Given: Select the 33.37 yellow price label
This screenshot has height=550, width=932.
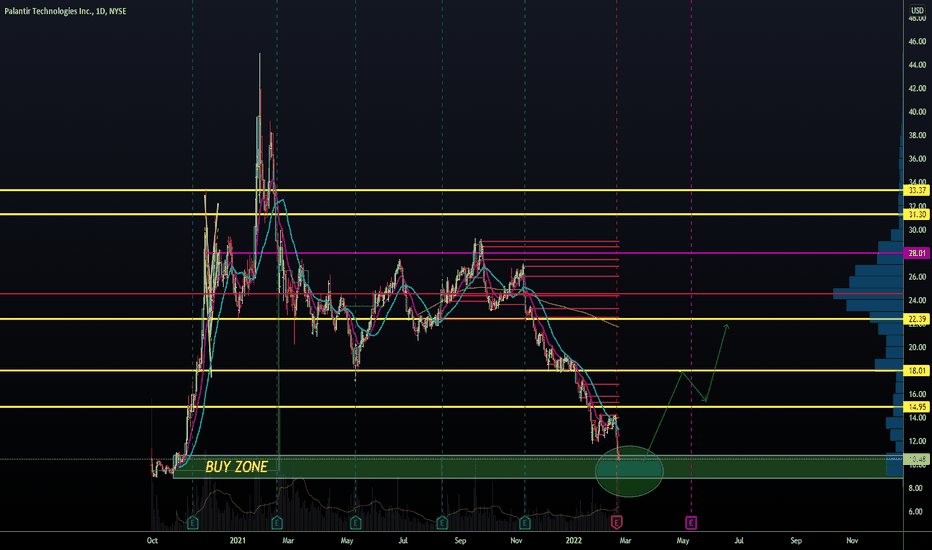Looking at the screenshot, I should (917, 190).
